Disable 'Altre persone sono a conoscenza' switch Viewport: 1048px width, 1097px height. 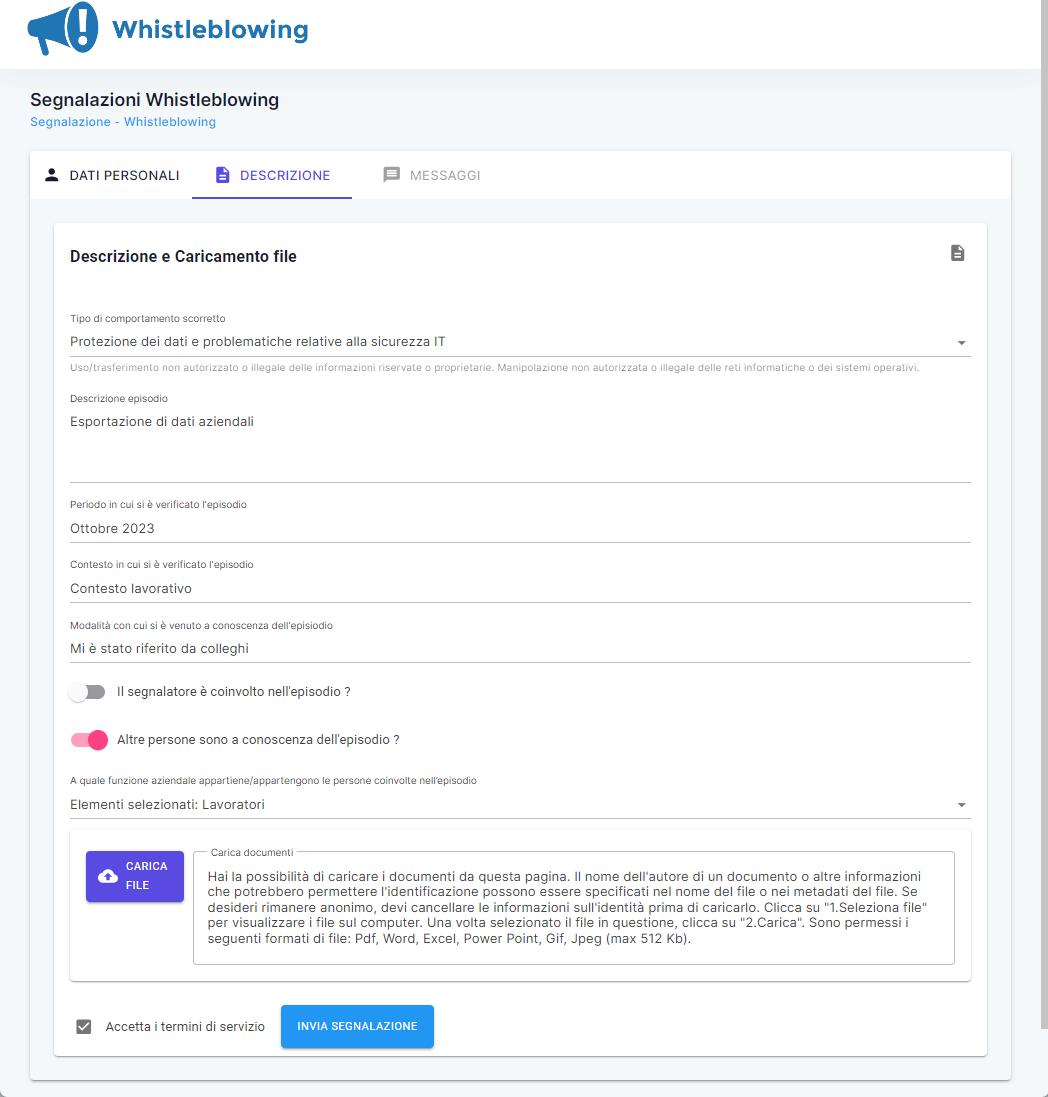pyautogui.click(x=89, y=740)
